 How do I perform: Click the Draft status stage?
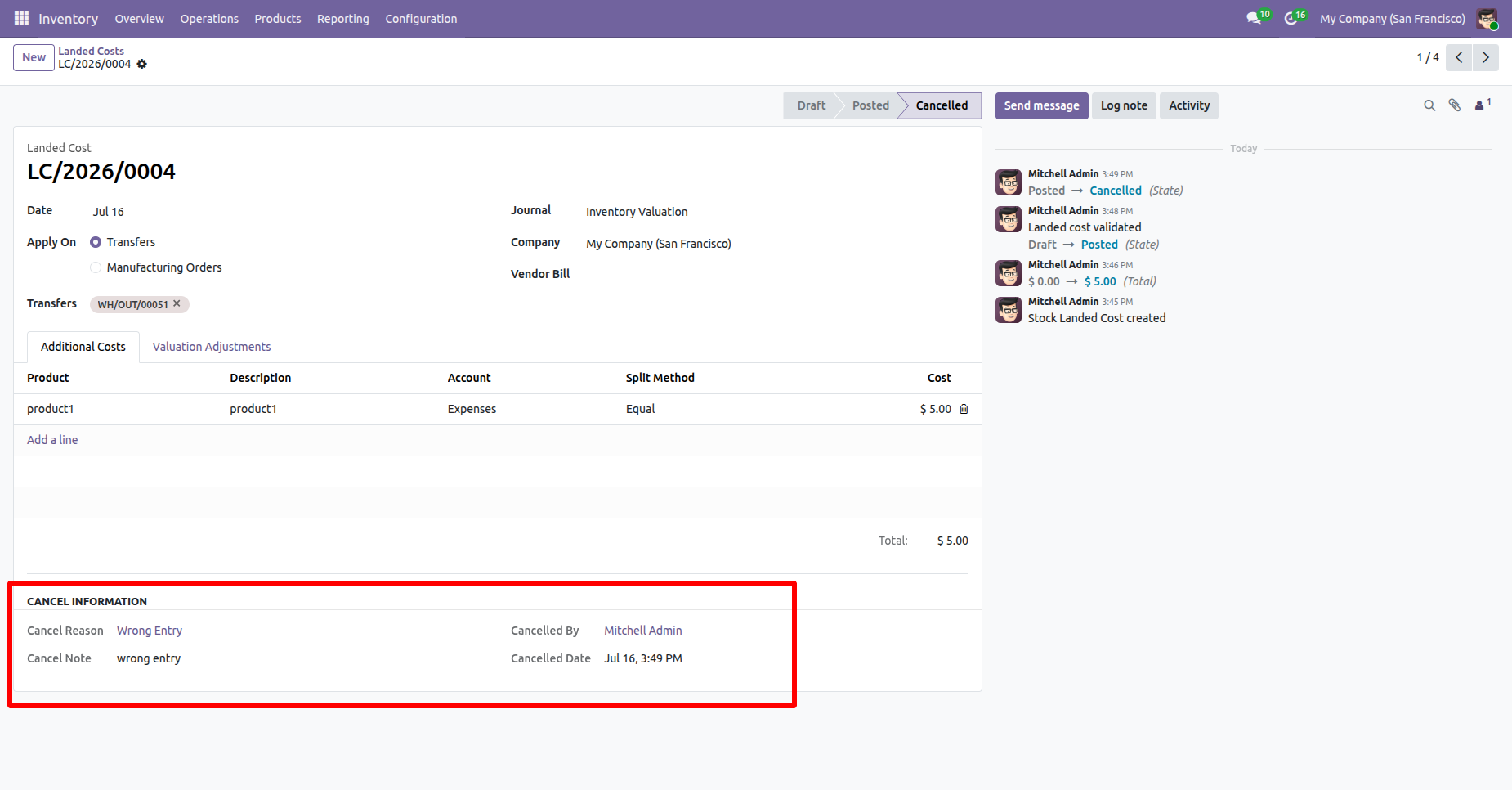(x=812, y=105)
